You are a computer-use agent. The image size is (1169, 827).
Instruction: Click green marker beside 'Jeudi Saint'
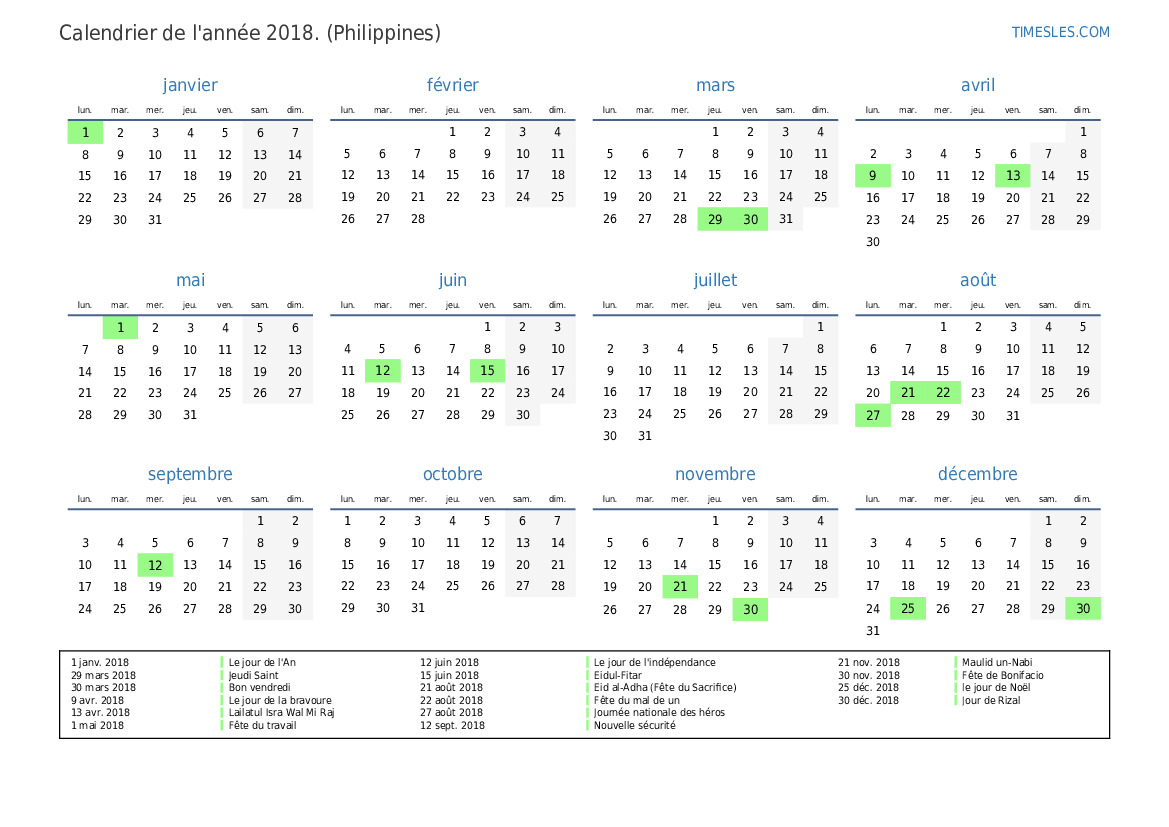[222, 676]
